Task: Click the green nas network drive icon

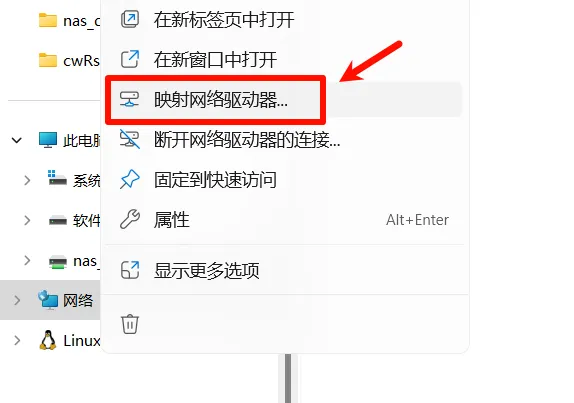Action: point(58,261)
